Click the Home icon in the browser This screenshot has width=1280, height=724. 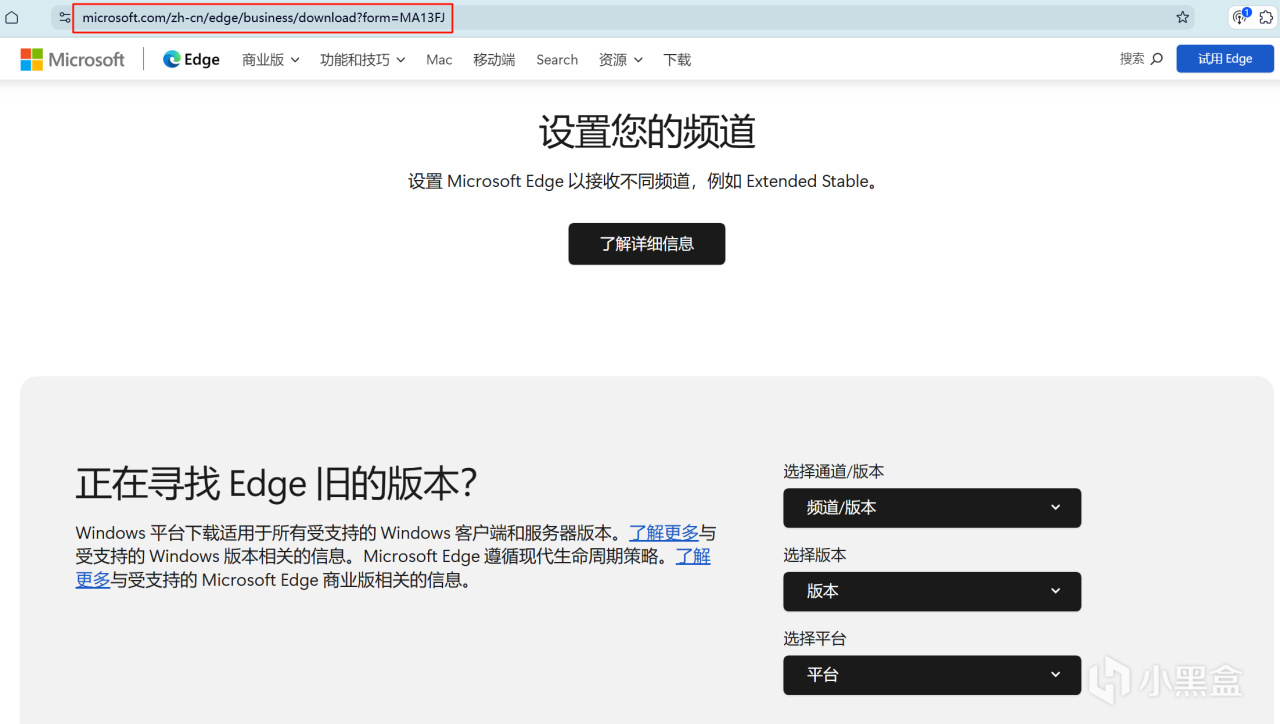(11, 17)
